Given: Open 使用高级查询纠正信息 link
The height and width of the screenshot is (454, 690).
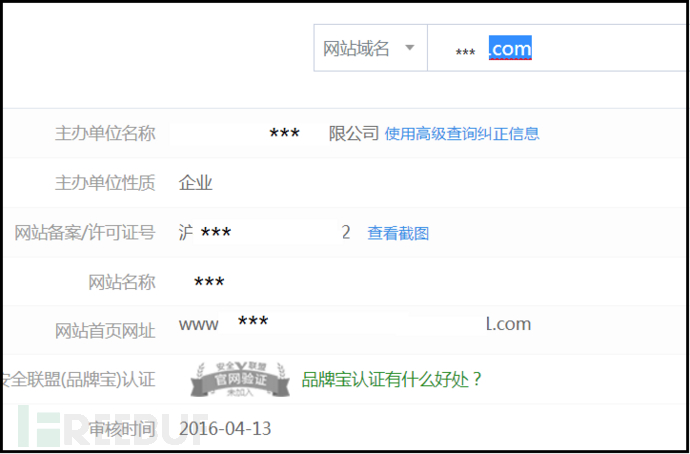Looking at the screenshot, I should pyautogui.click(x=462, y=133).
